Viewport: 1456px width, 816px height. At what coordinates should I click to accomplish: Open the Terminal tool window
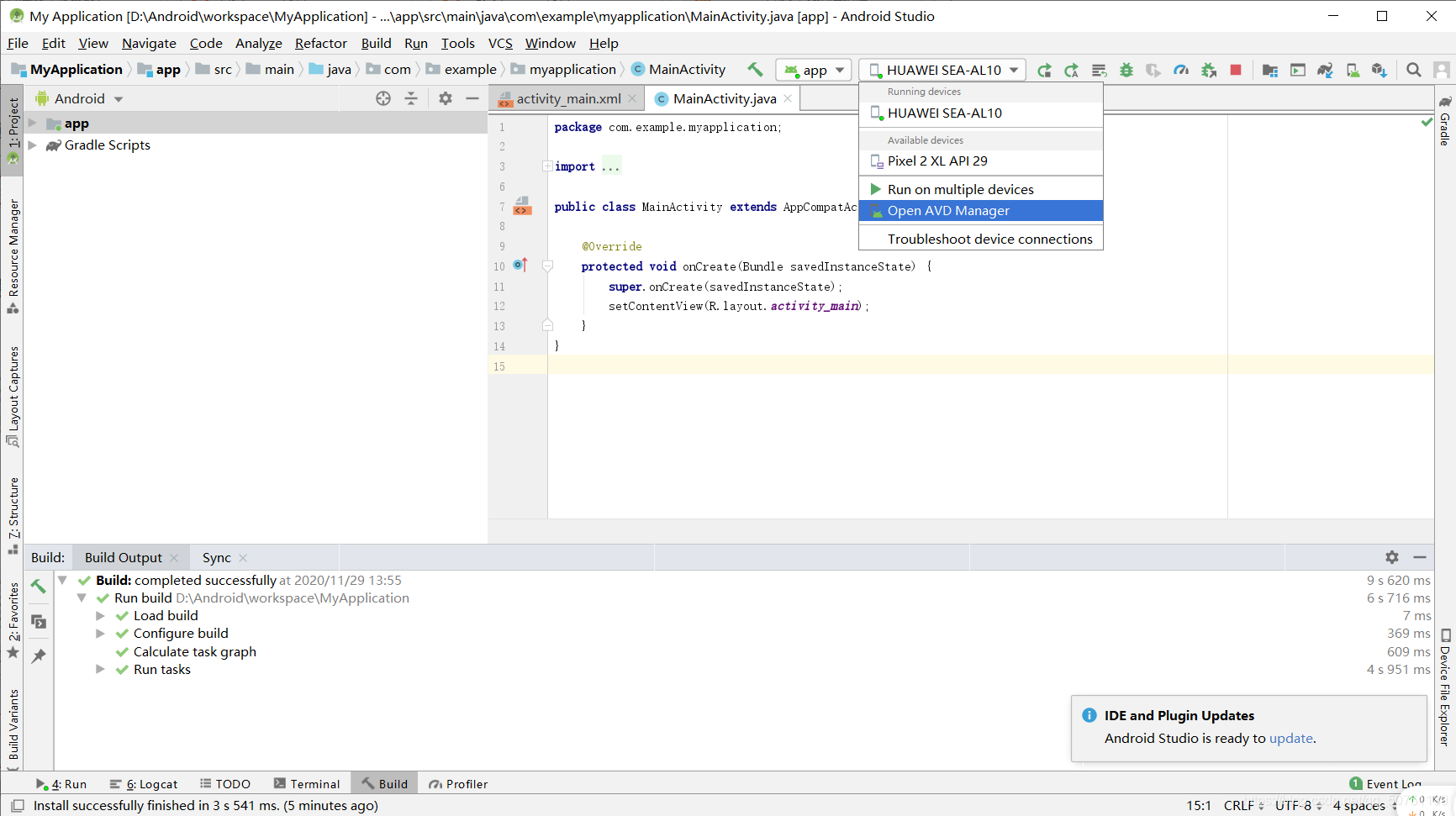pyautogui.click(x=307, y=784)
